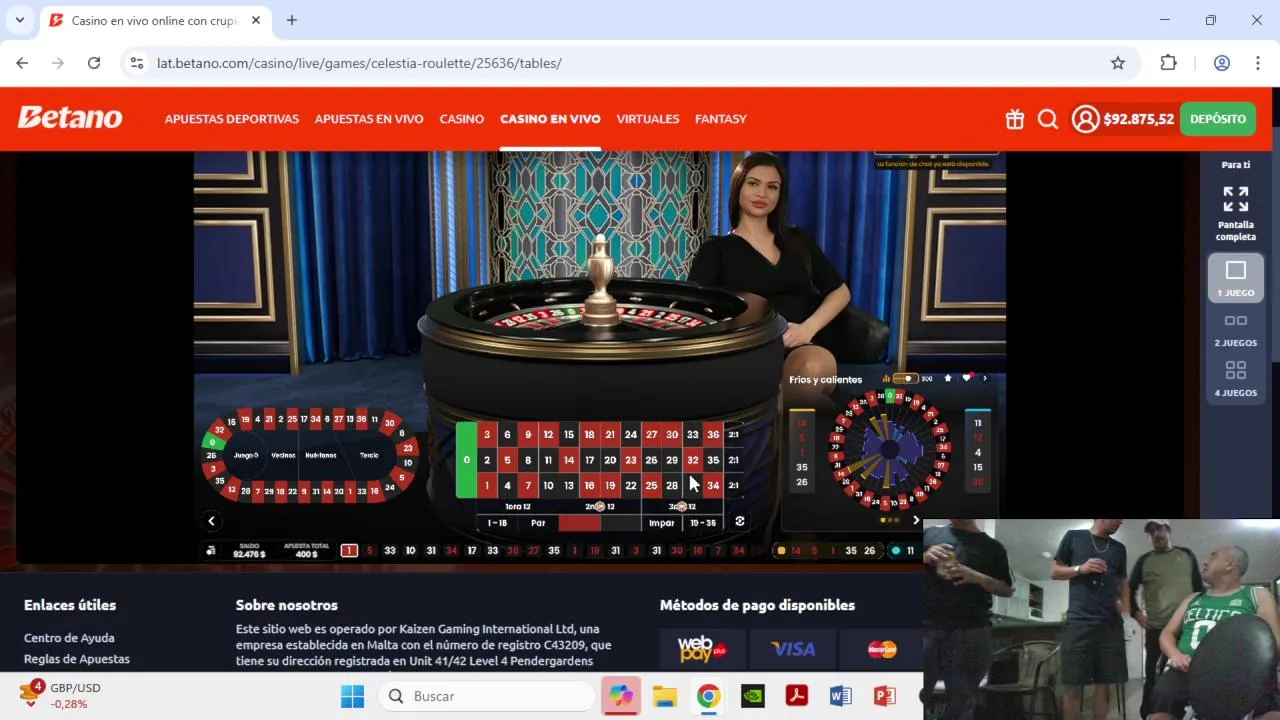
Task: Click the star favorites icon in stats panel
Action: pyautogui.click(x=948, y=378)
